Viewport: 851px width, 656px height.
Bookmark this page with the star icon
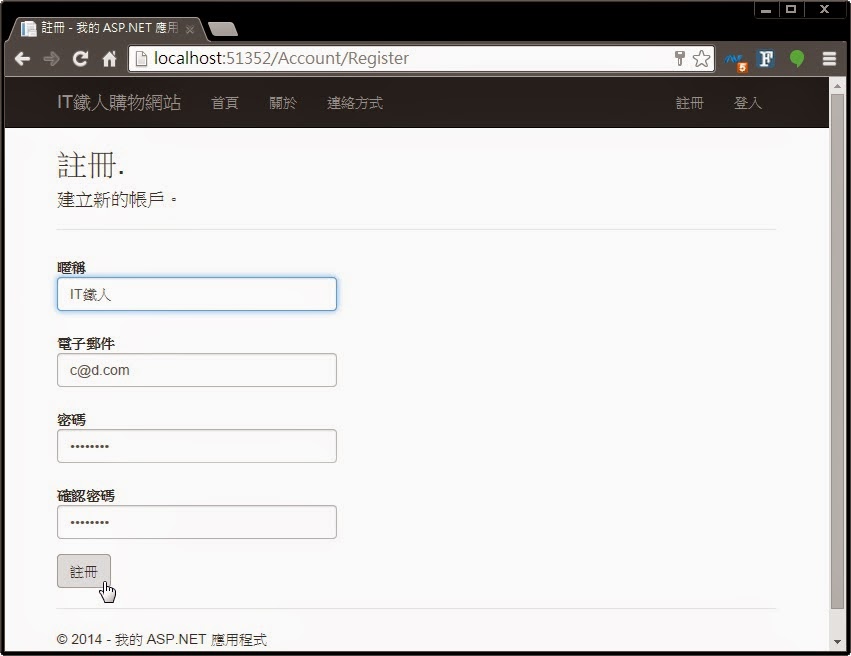(701, 59)
